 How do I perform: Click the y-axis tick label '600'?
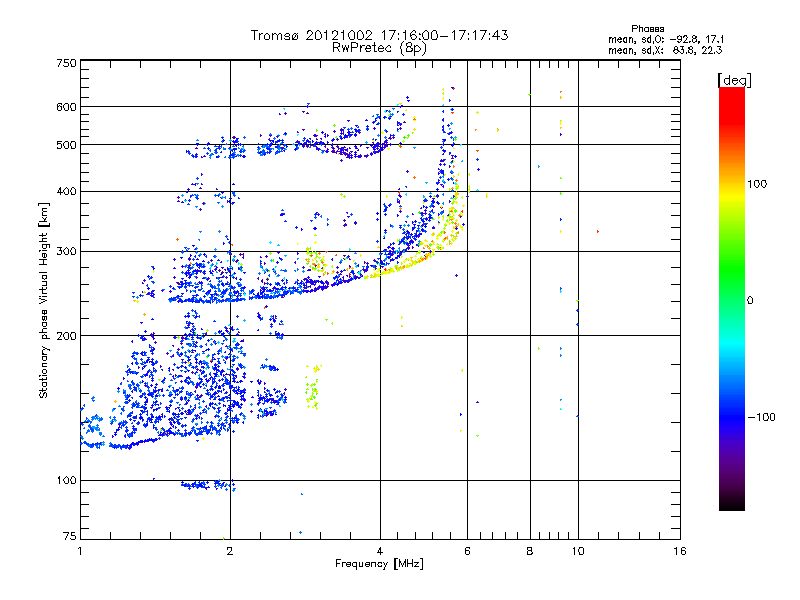[66, 107]
